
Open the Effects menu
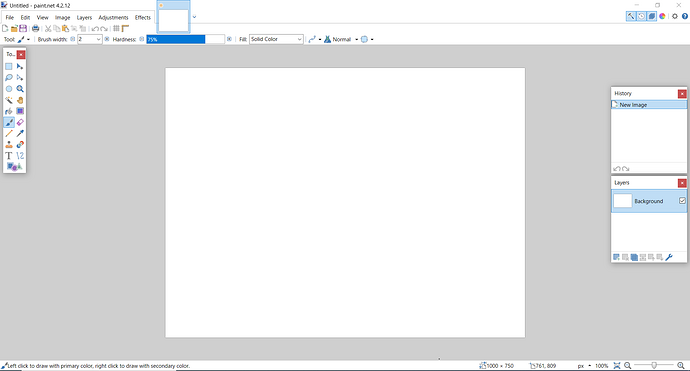143,18
